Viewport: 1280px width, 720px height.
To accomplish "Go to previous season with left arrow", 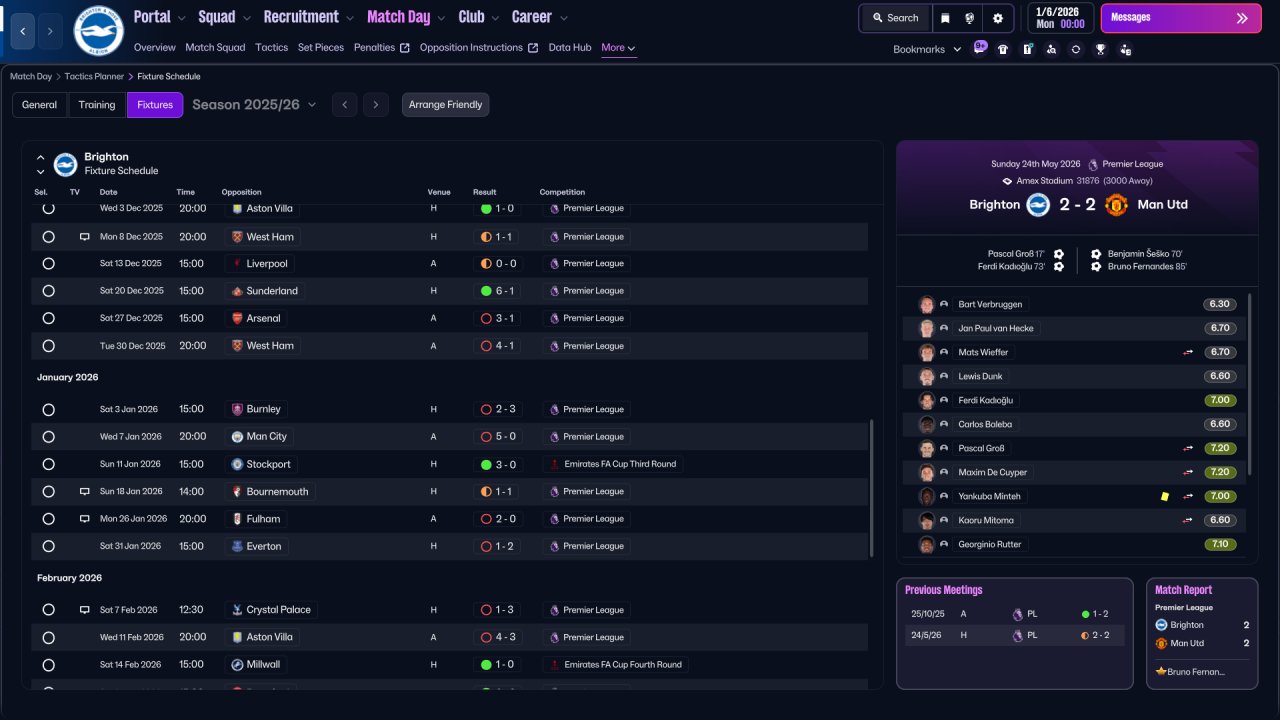I will [344, 105].
